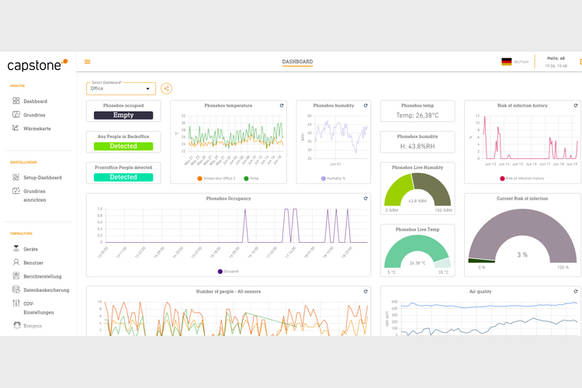582x388 pixels.
Task: Click the Dashboard grid icon in sidebar
Action: click(x=16, y=101)
